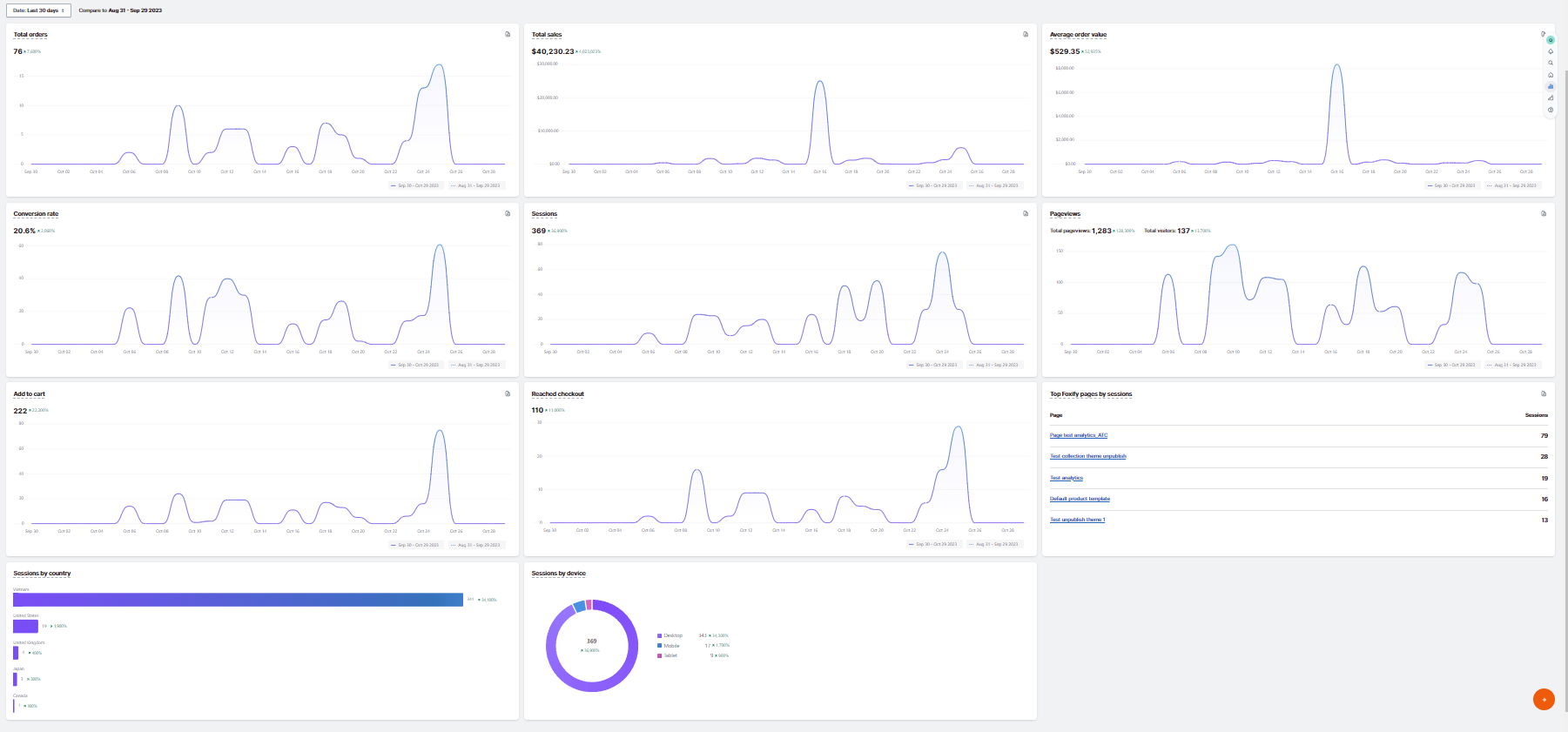Viewport: 1568px width, 732px height.
Task: Toggle Aug 31 - Sep 29 legend in Average order value
Action: click(1511, 185)
